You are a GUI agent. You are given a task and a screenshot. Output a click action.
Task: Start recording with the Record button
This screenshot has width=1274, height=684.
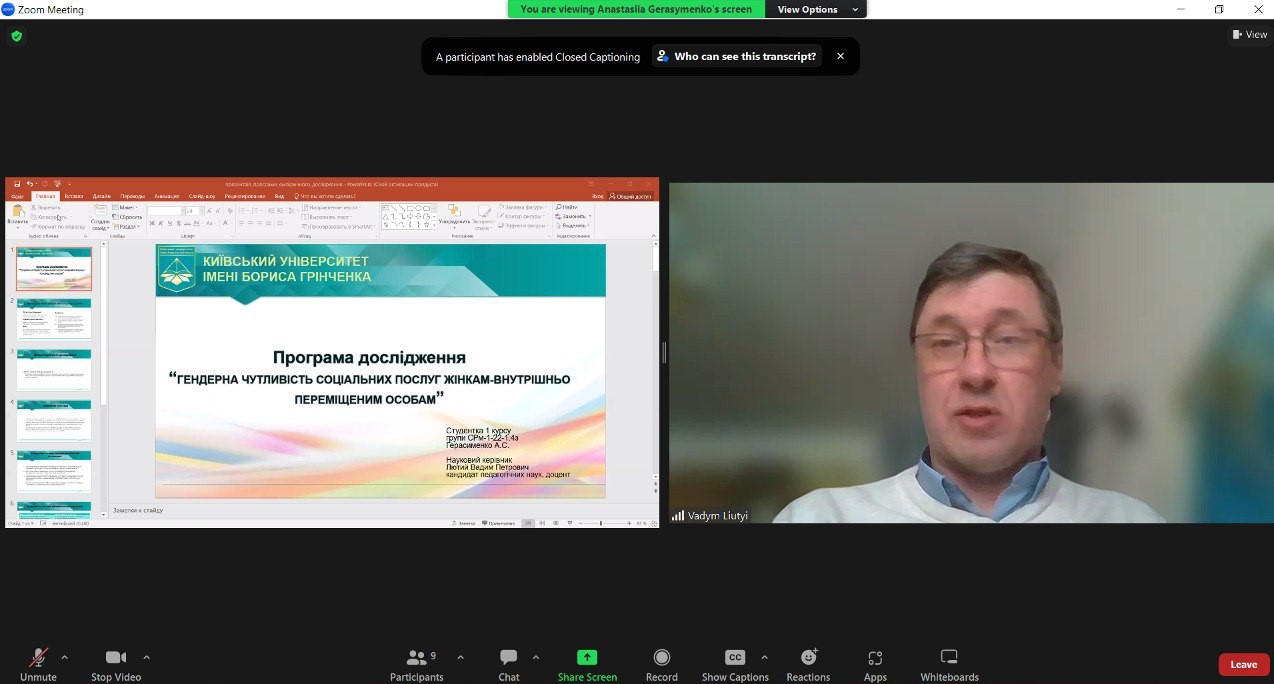click(x=661, y=664)
